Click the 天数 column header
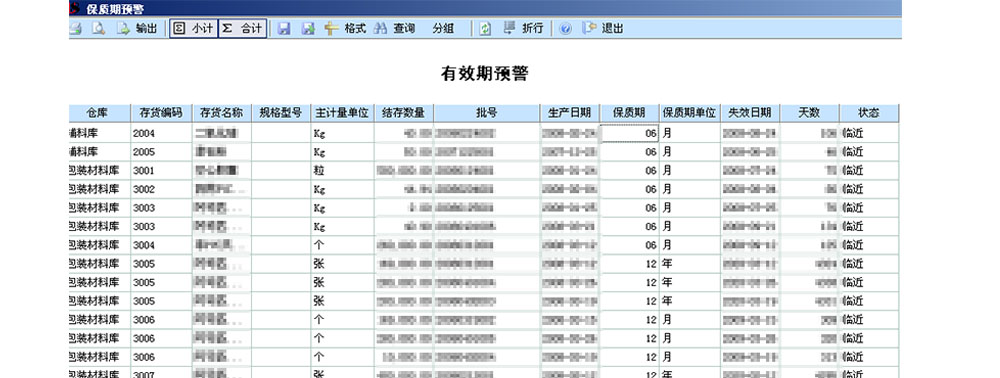Viewport: 1000px width, 378px height. 809,113
